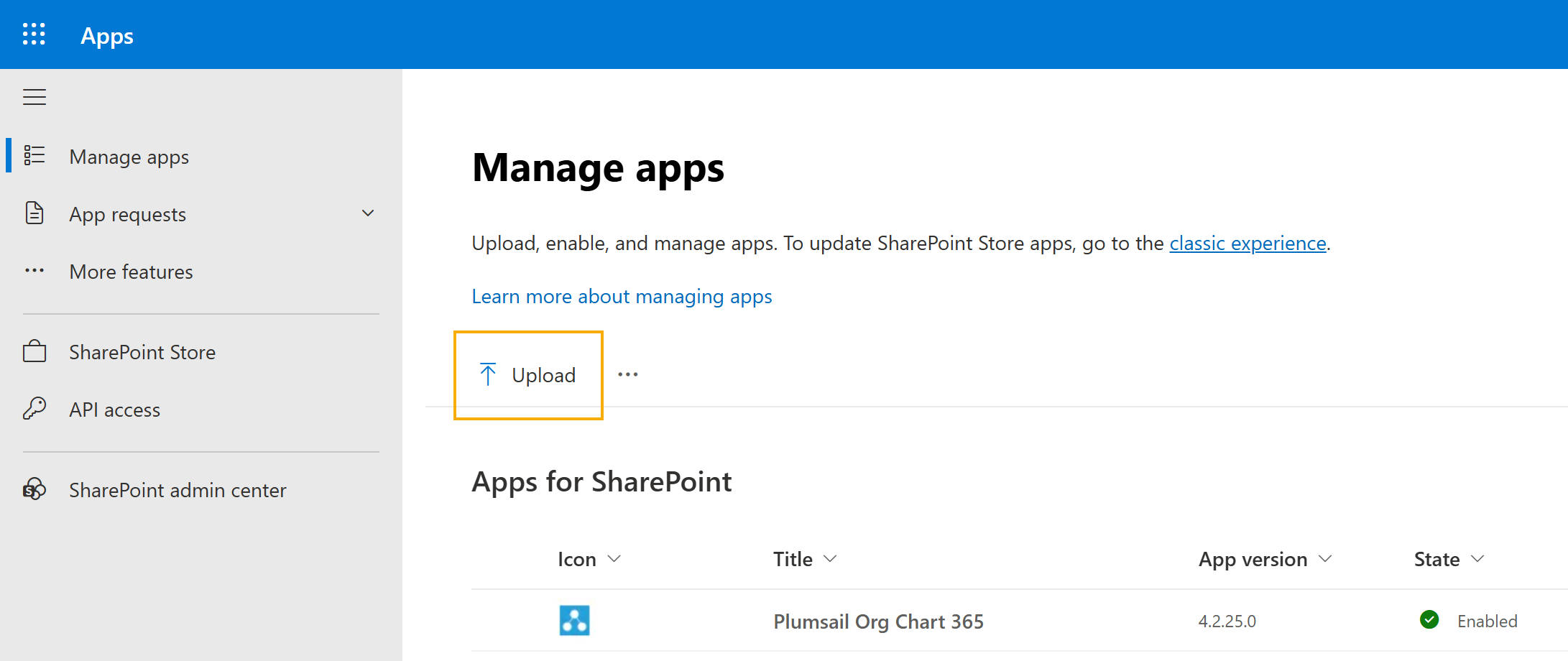This screenshot has height=661, width=1568.
Task: Select the Plumsail Org Chart 365 title
Action: point(878,621)
